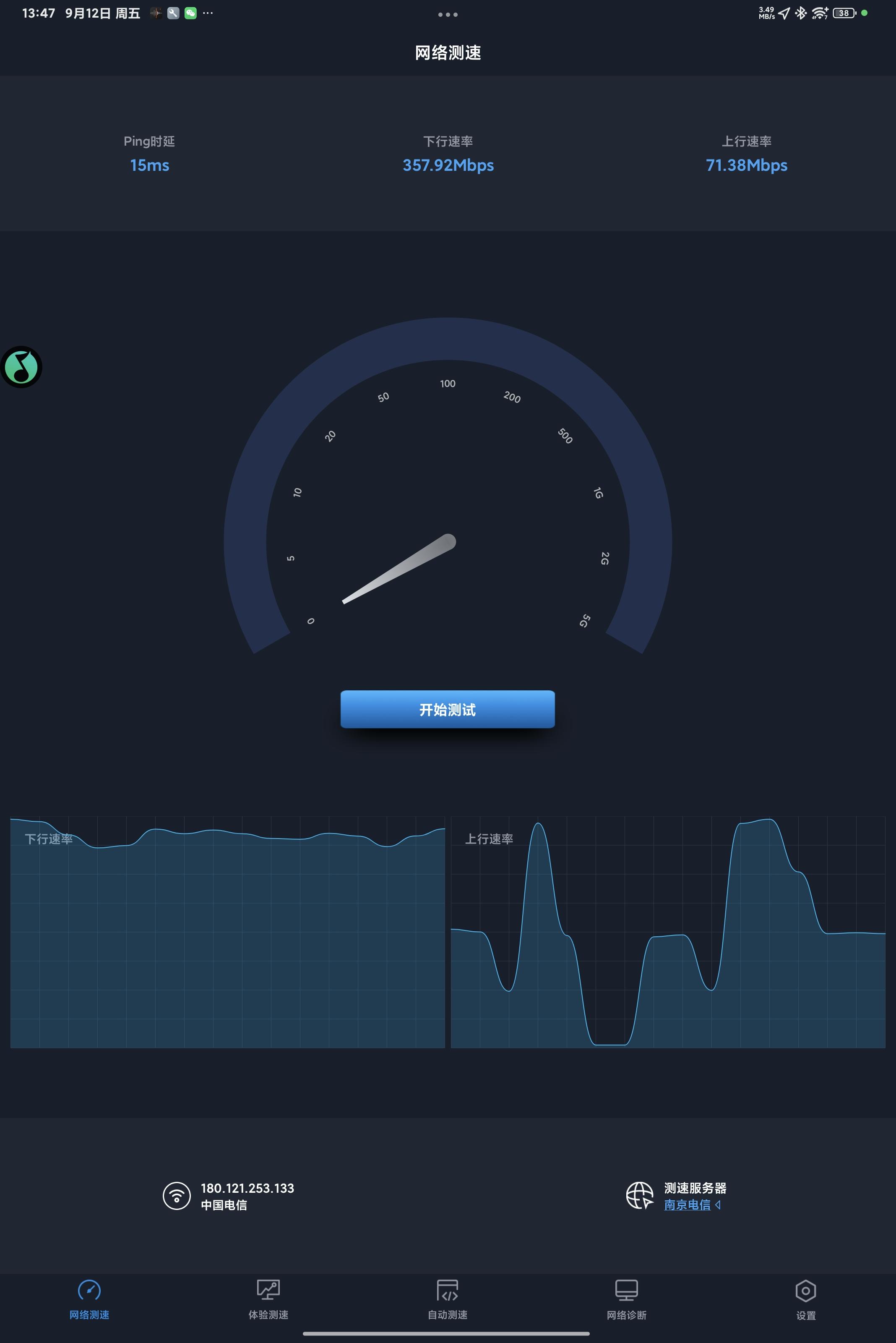Tap the 网络测速 speedometer tab icon
The width and height of the screenshot is (896, 1343).
pyautogui.click(x=89, y=1291)
